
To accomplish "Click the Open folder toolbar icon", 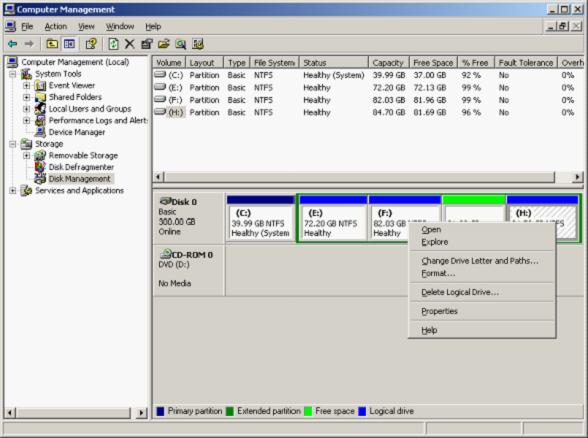I will click(164, 44).
